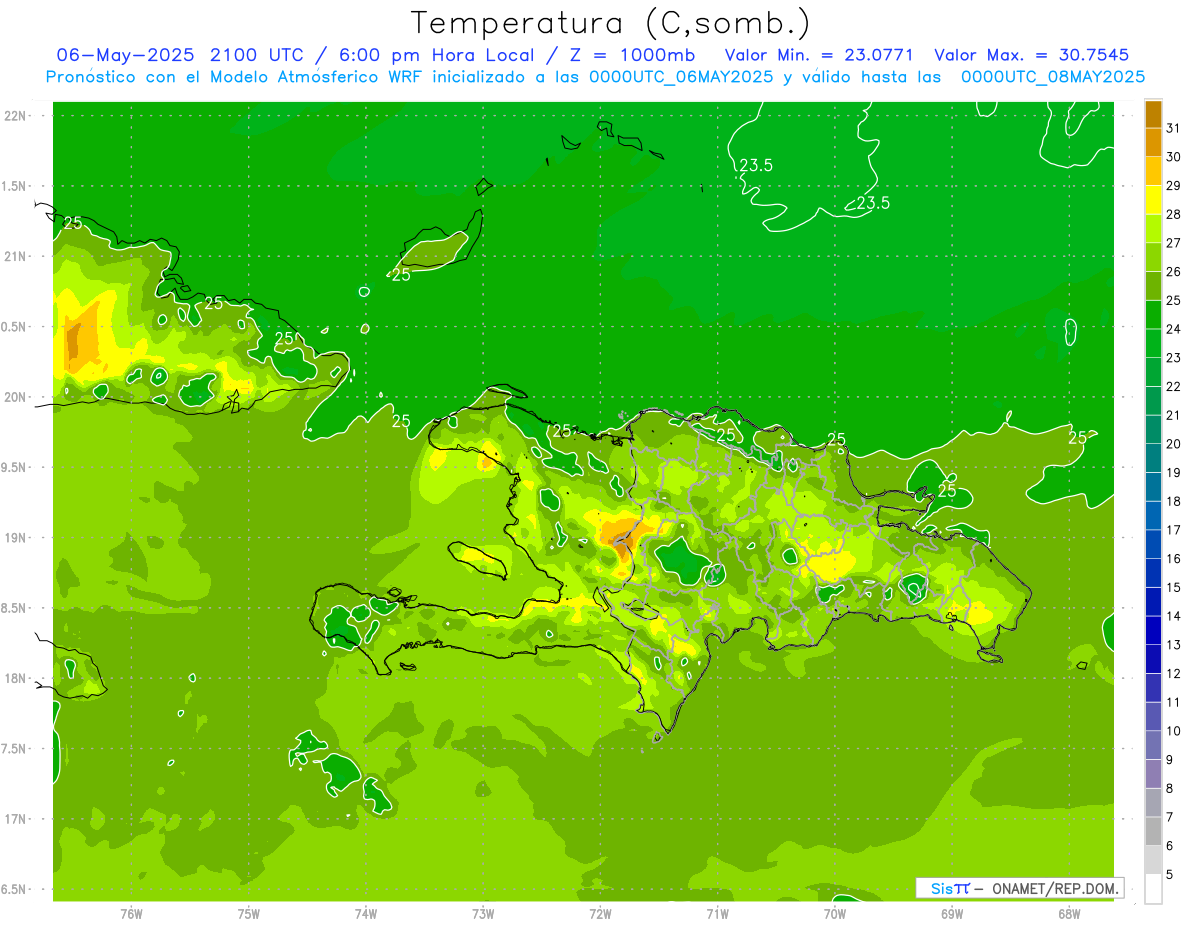Click the "74W" longitude axis label

(x=366, y=913)
